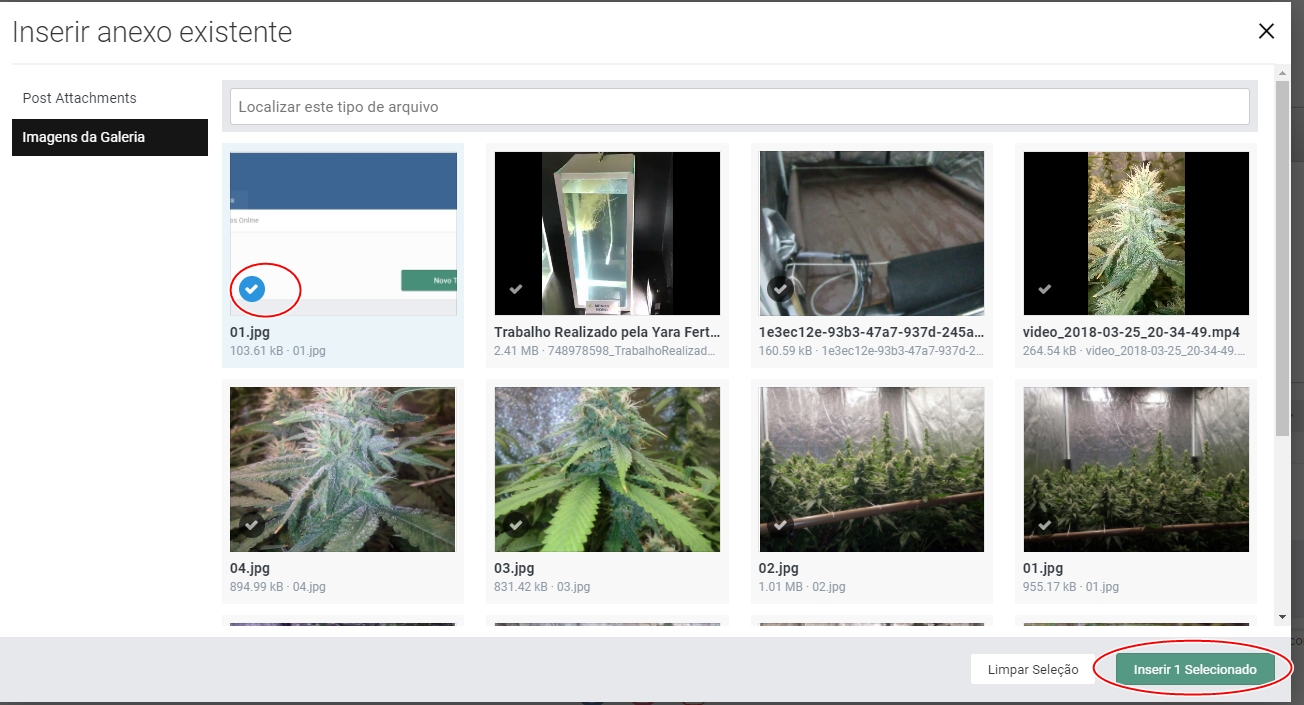Click the 2.41 MB file size line

(x=607, y=351)
